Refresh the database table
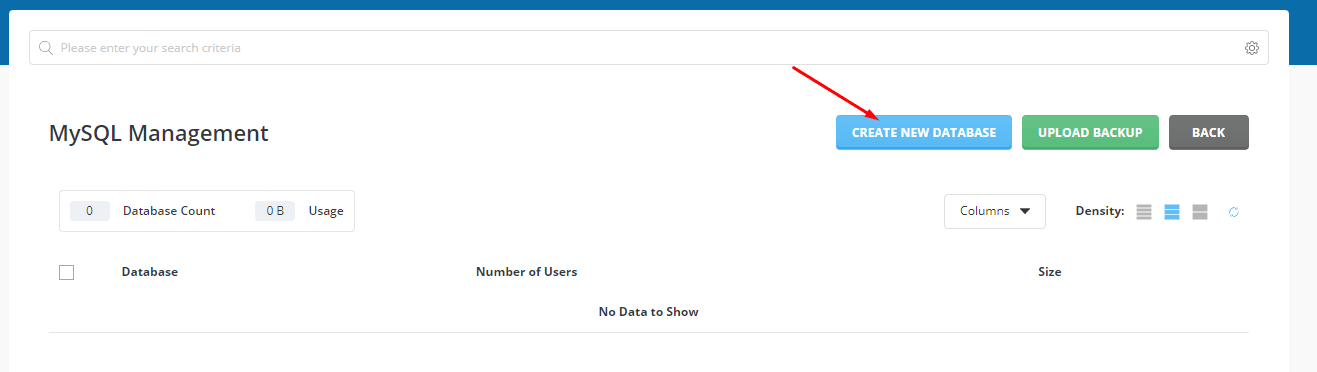 [x=1234, y=212]
